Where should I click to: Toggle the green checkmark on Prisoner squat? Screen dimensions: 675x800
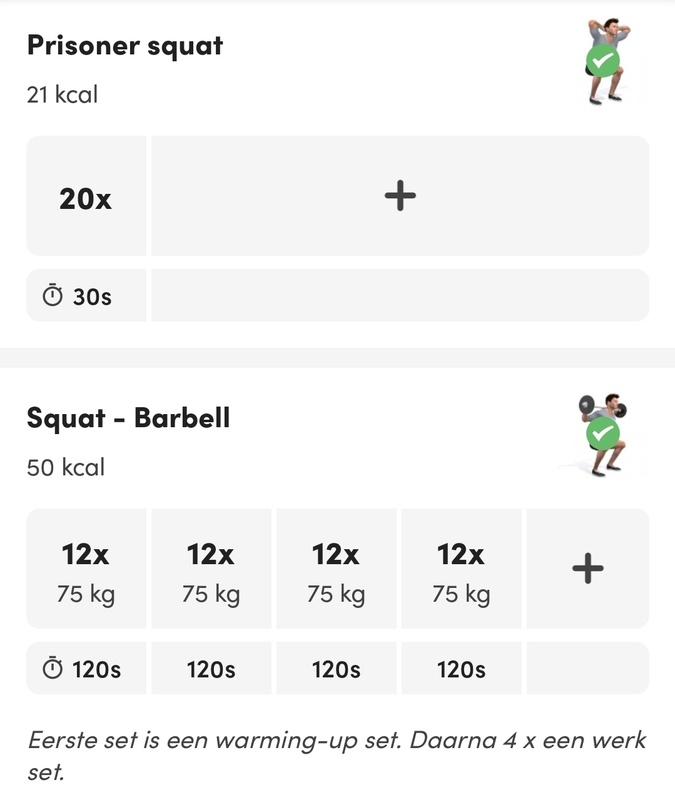(x=602, y=62)
